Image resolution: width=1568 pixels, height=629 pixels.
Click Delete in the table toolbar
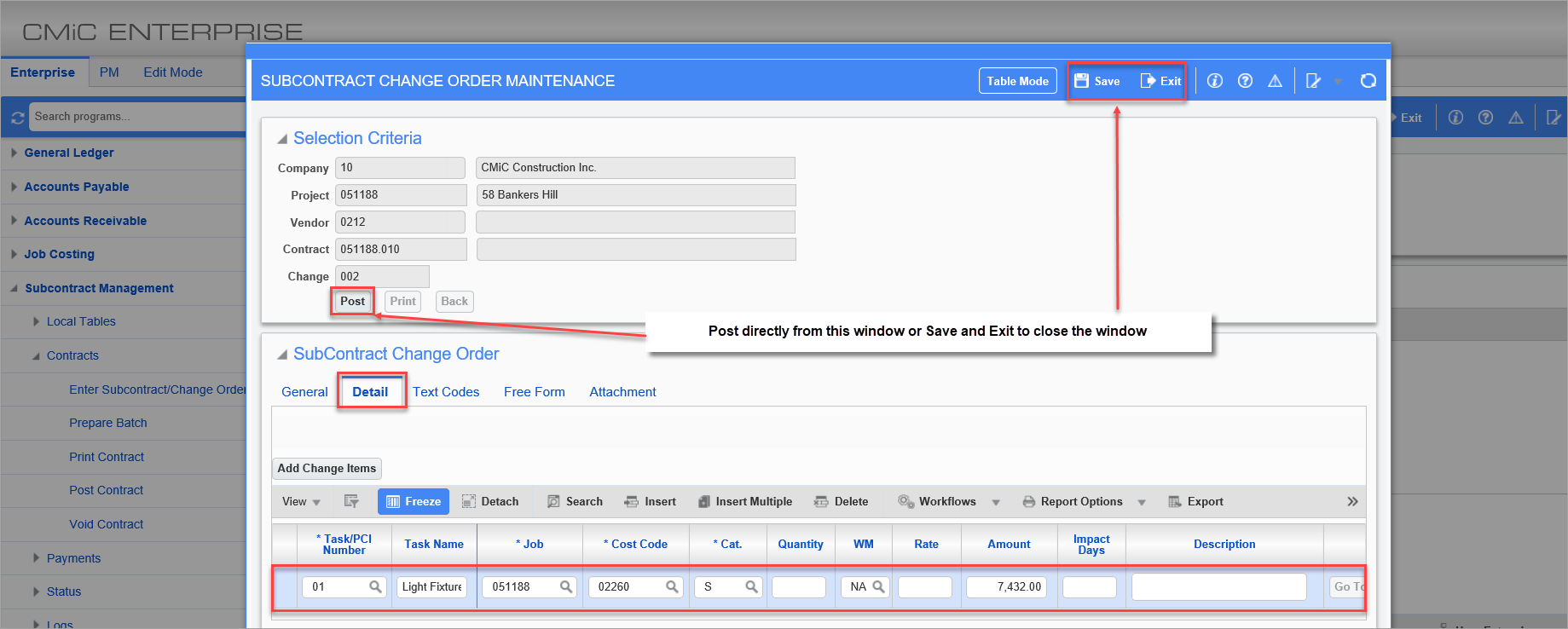click(841, 501)
